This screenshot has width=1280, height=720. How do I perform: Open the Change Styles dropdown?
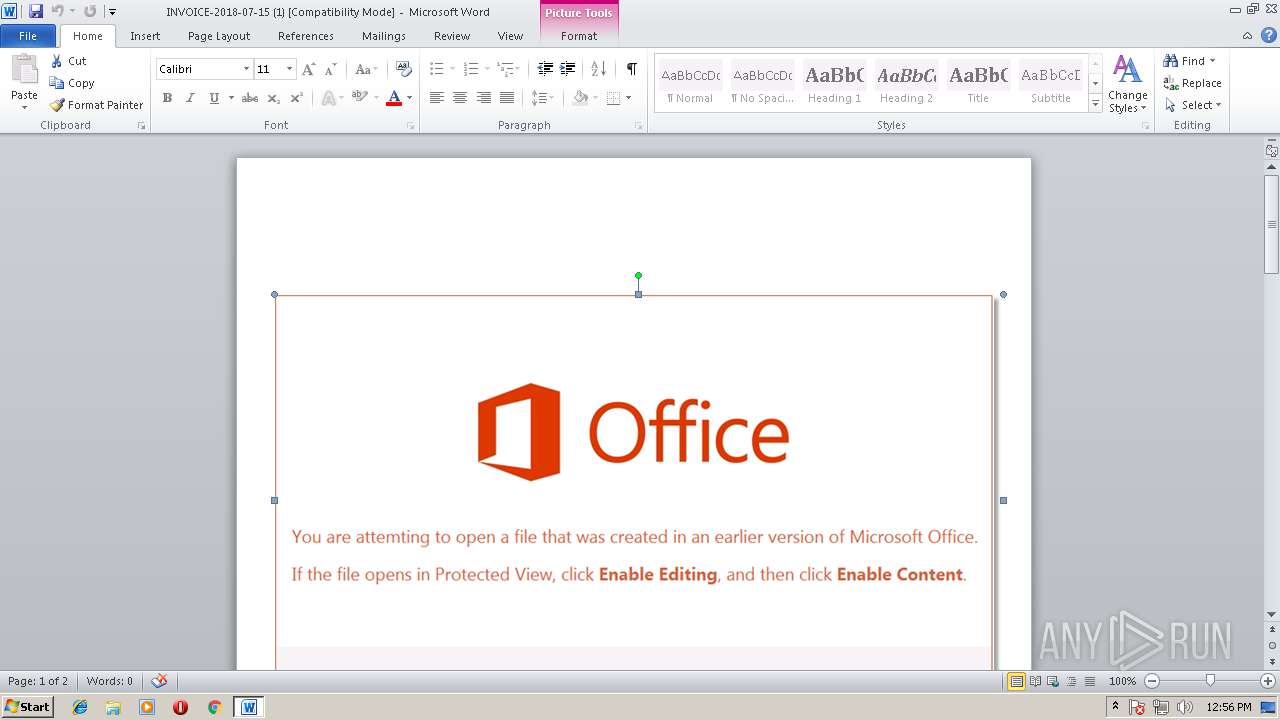pyautogui.click(x=1127, y=84)
